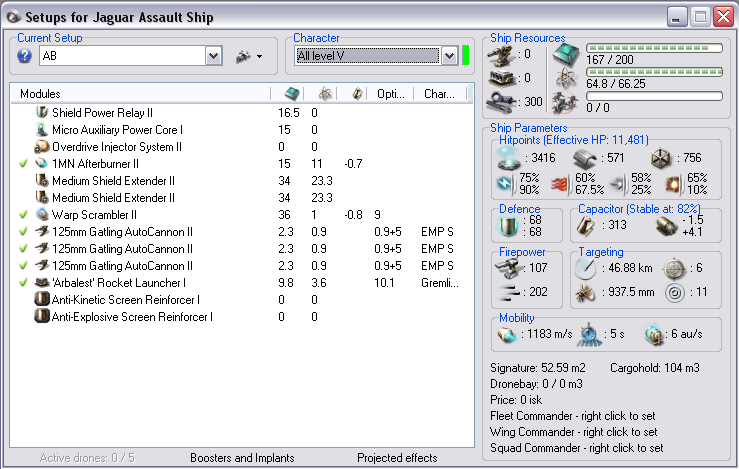Click the Gremli... charge cell
The image size is (739, 469).
[440, 283]
